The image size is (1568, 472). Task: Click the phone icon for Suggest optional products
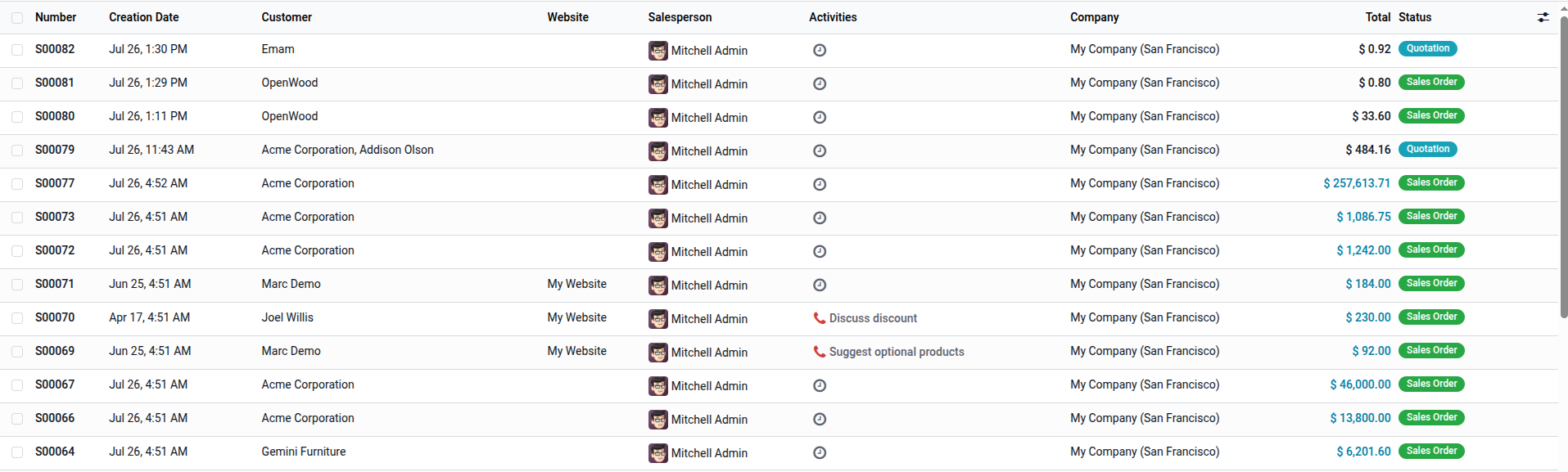tap(819, 352)
